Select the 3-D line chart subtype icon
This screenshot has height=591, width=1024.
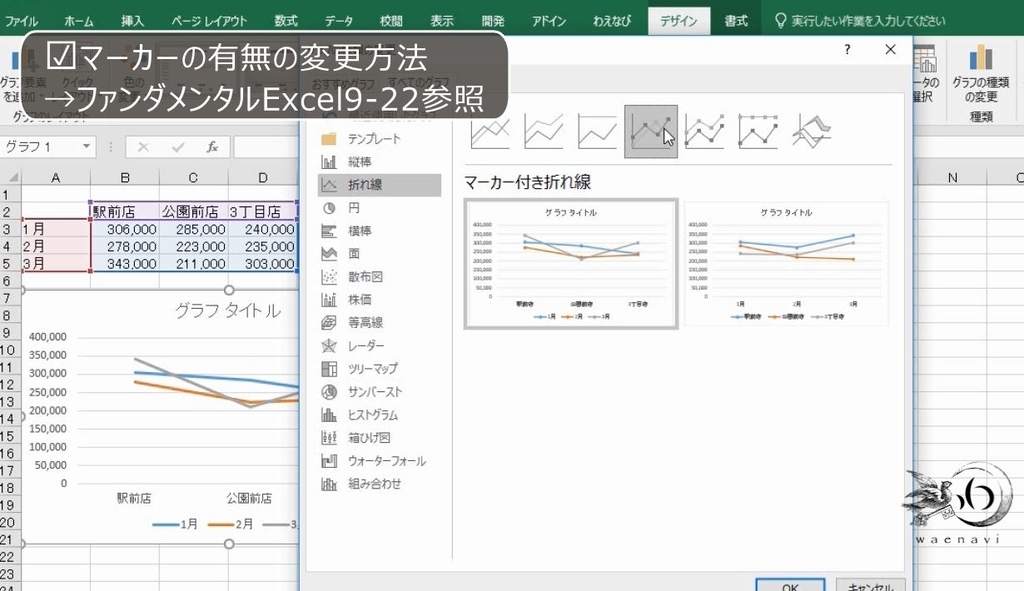(811, 131)
